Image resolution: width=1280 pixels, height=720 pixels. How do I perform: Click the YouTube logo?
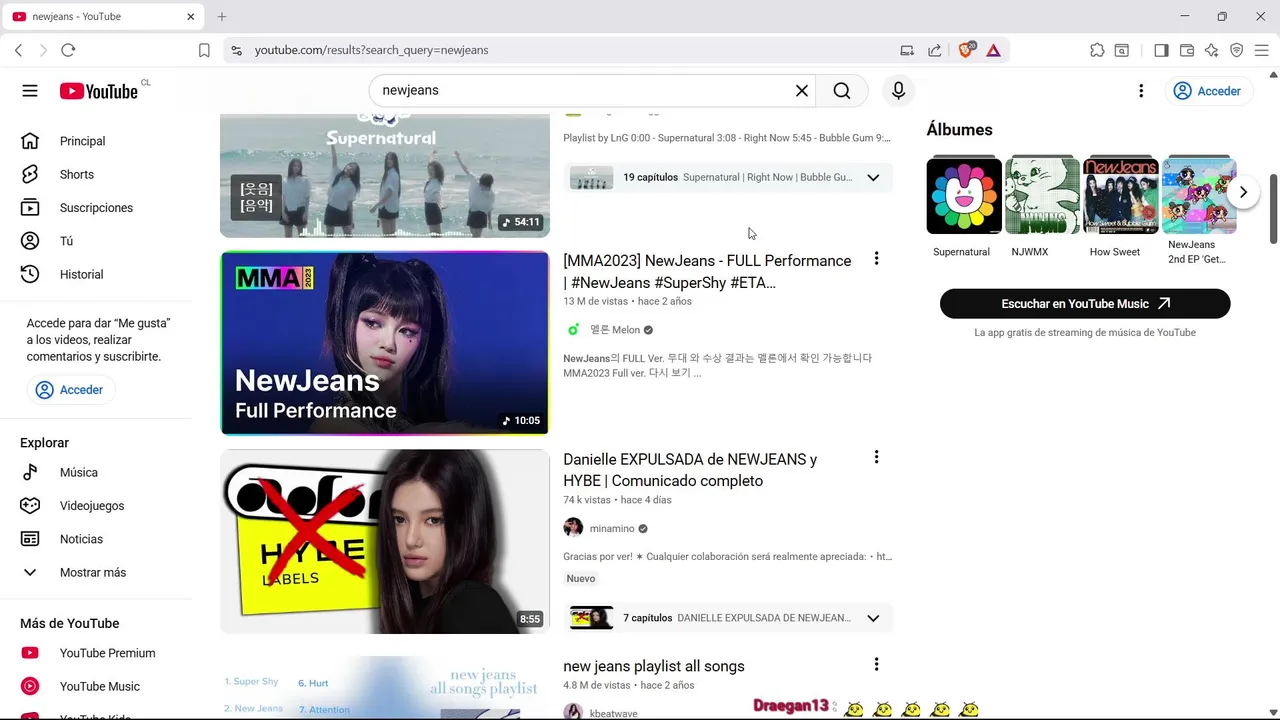[98, 91]
